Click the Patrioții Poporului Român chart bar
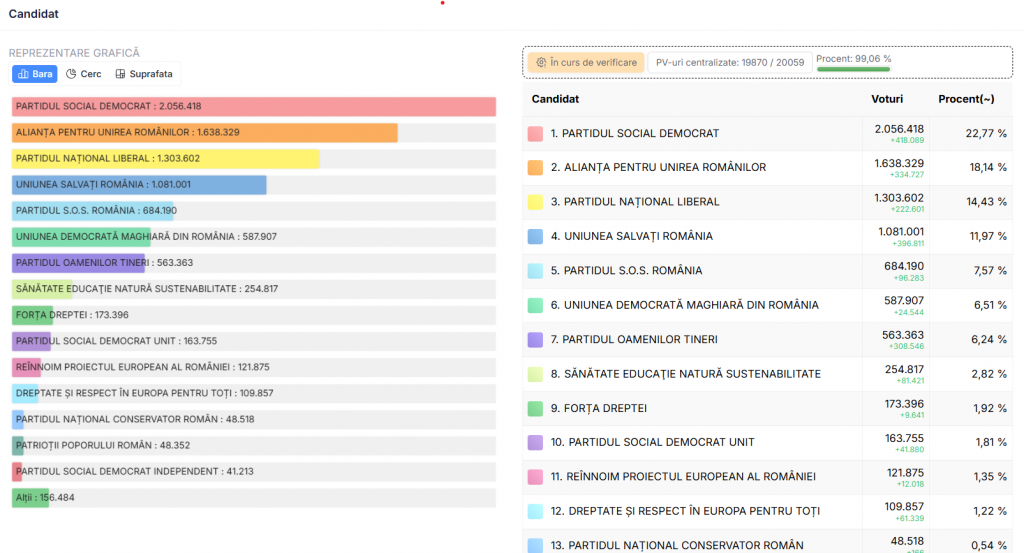Screen dimensions: 1024x553 18,446
